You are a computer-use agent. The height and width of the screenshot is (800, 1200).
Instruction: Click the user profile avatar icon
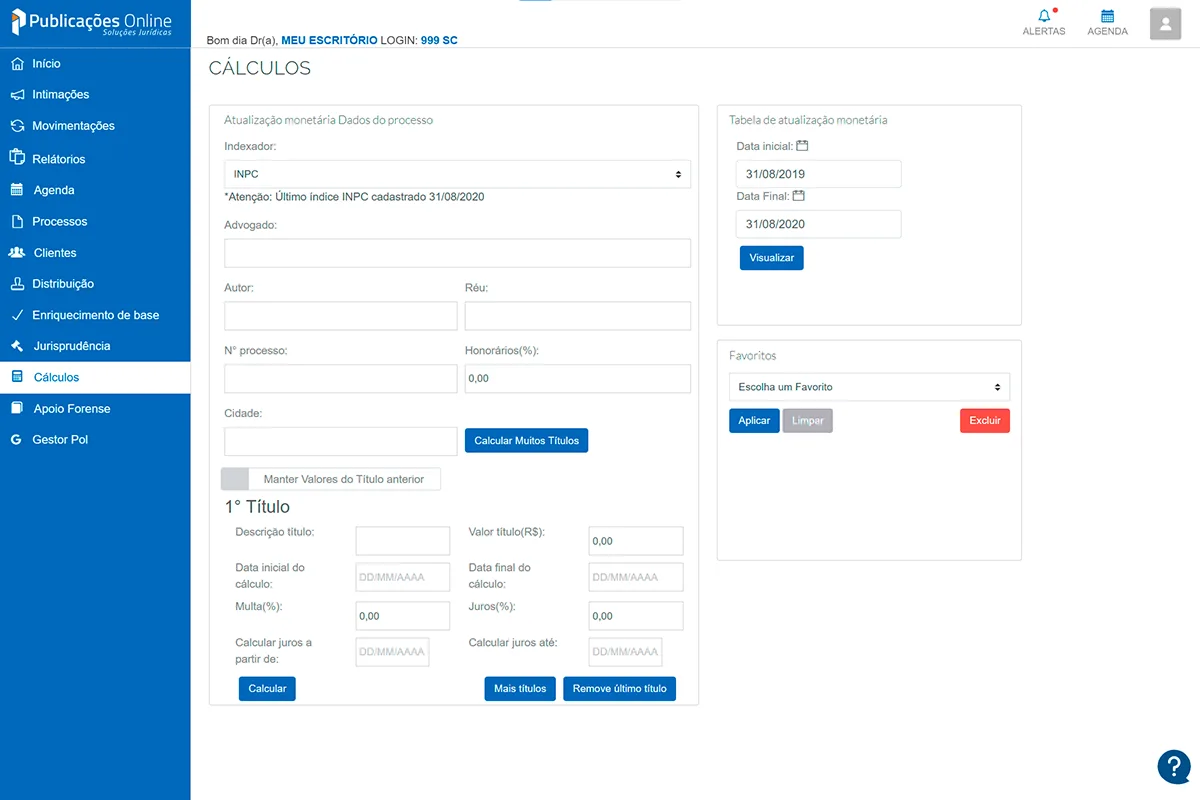[1165, 24]
